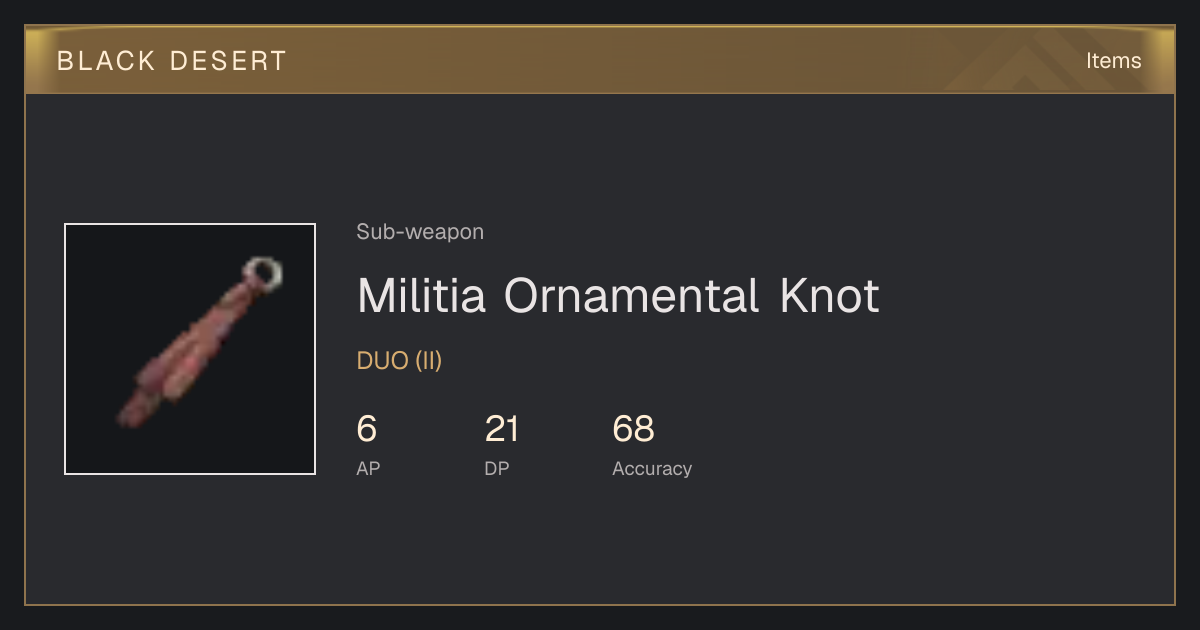Screen dimensions: 1200x630
Task: Click the word Ornamental in item name
Action: pos(632,296)
